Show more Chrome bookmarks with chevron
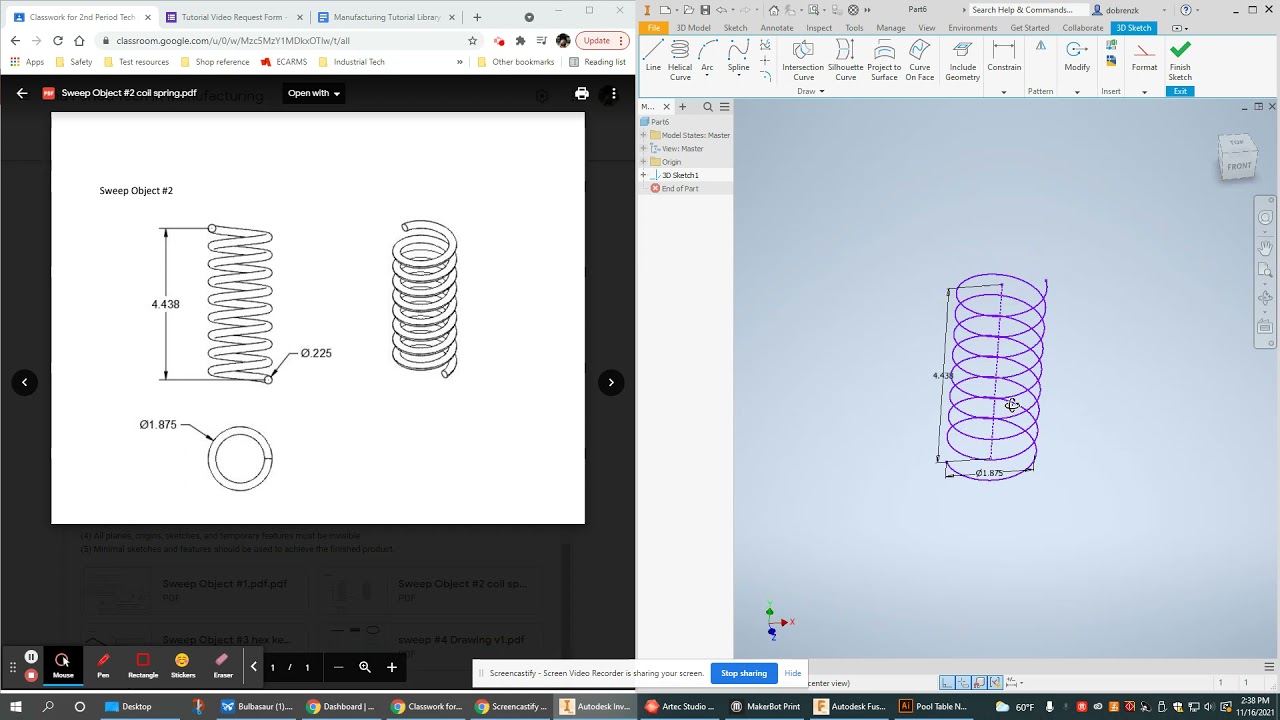The image size is (1280, 720). coord(460,62)
